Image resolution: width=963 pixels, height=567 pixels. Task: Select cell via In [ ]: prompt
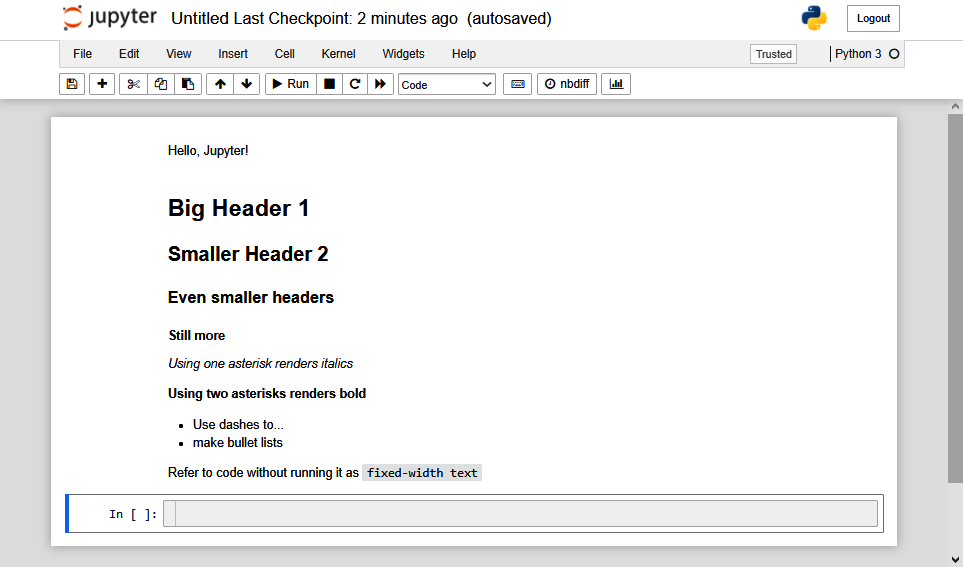click(133, 514)
